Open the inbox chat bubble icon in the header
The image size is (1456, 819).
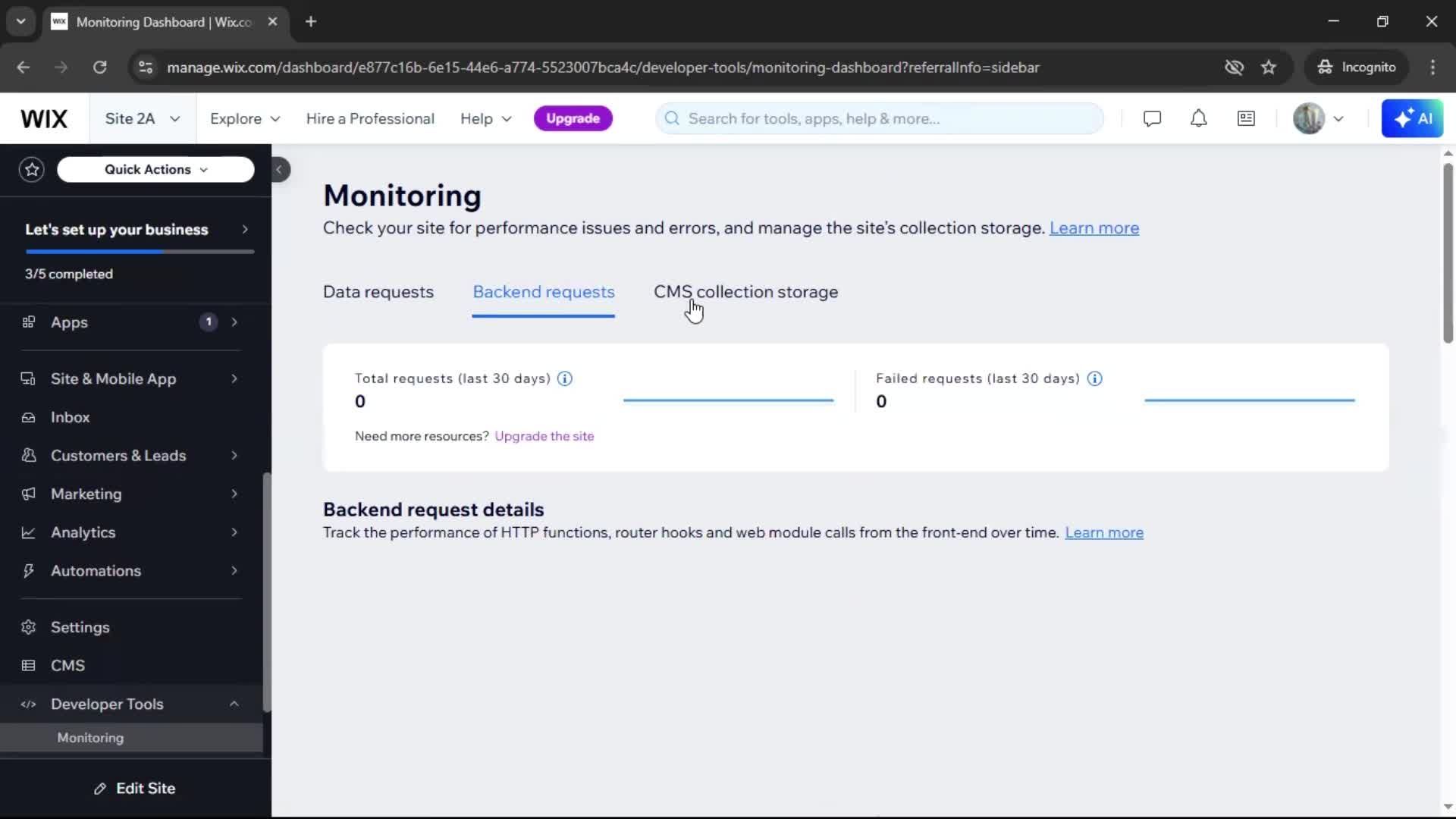point(1152,119)
